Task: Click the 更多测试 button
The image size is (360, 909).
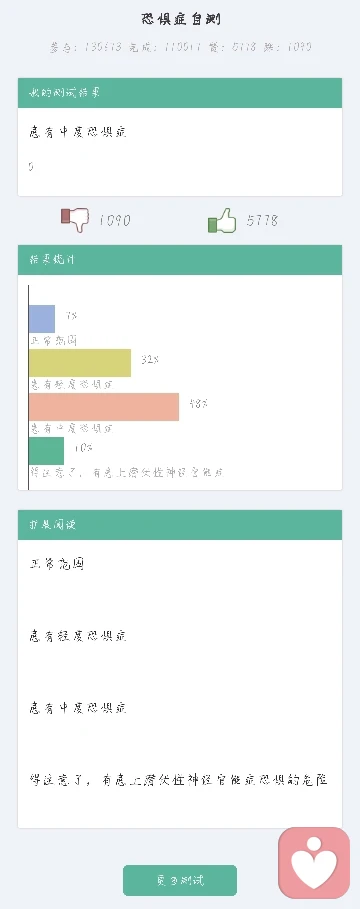Action: click(180, 881)
